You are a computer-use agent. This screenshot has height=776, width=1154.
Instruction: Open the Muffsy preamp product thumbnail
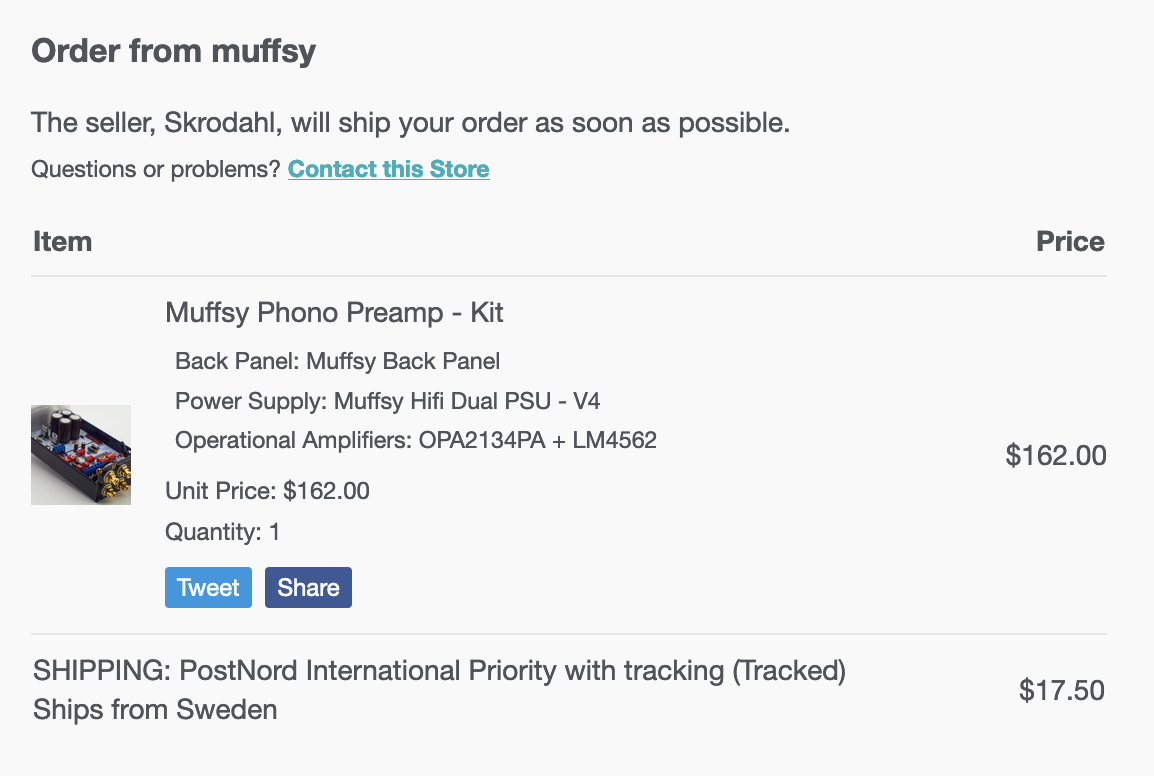(x=81, y=455)
